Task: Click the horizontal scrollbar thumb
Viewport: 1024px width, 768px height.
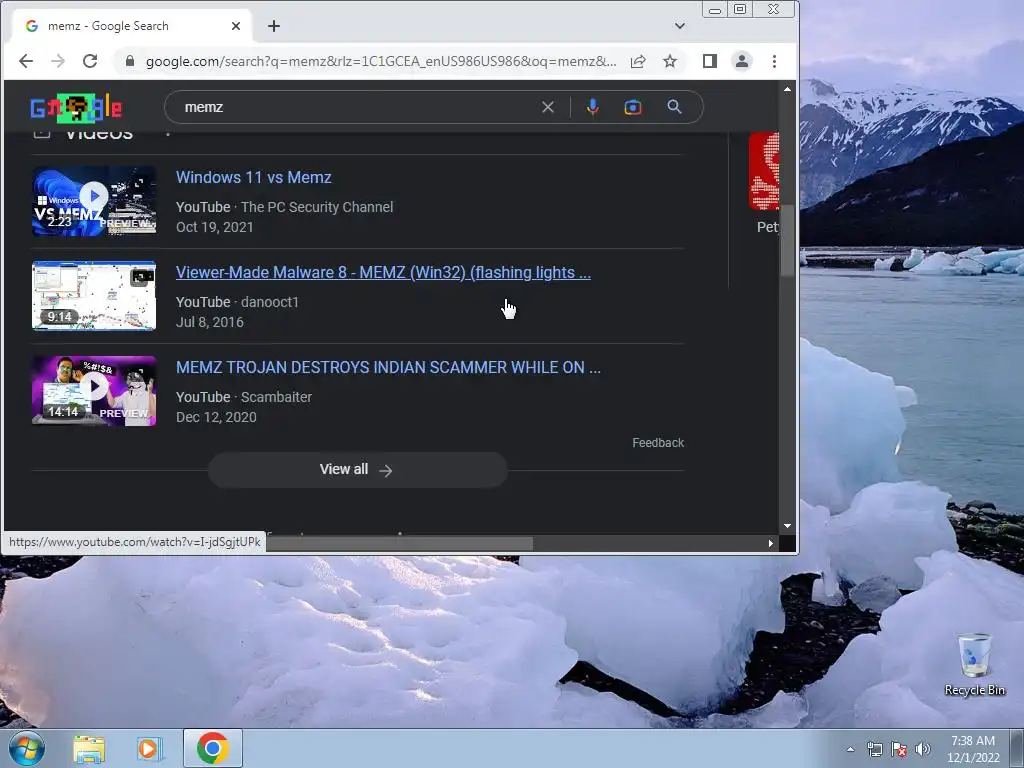Action: coord(399,543)
